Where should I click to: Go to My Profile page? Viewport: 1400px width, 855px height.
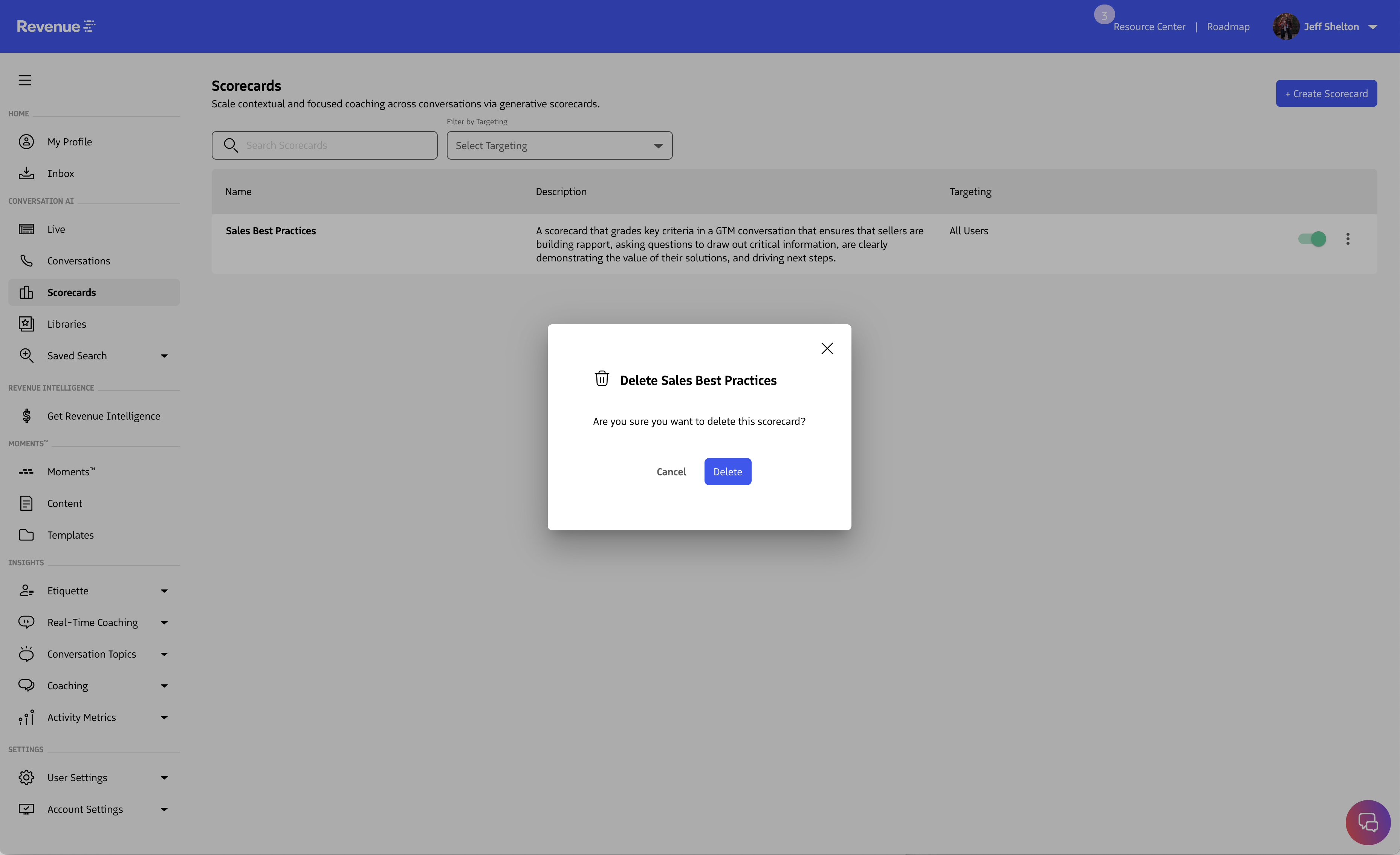69,142
